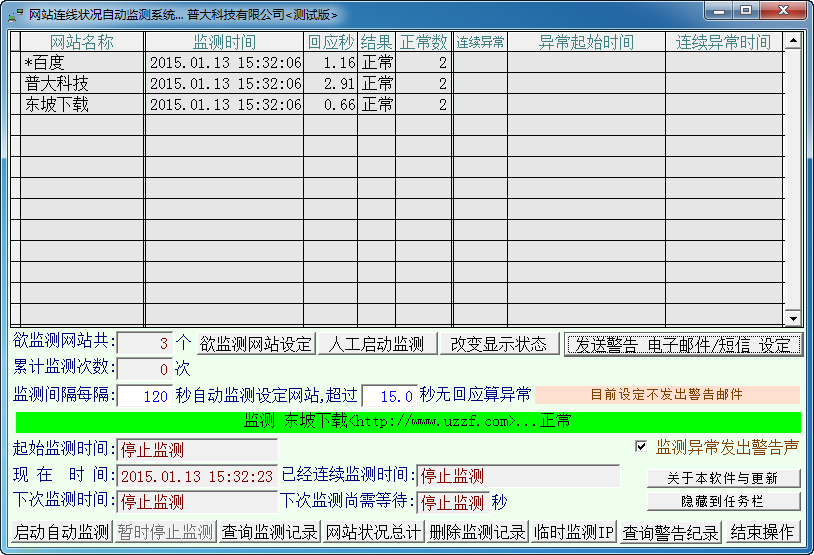Click 删除监测记录 button
The width and height of the screenshot is (814, 555).
click(478, 532)
